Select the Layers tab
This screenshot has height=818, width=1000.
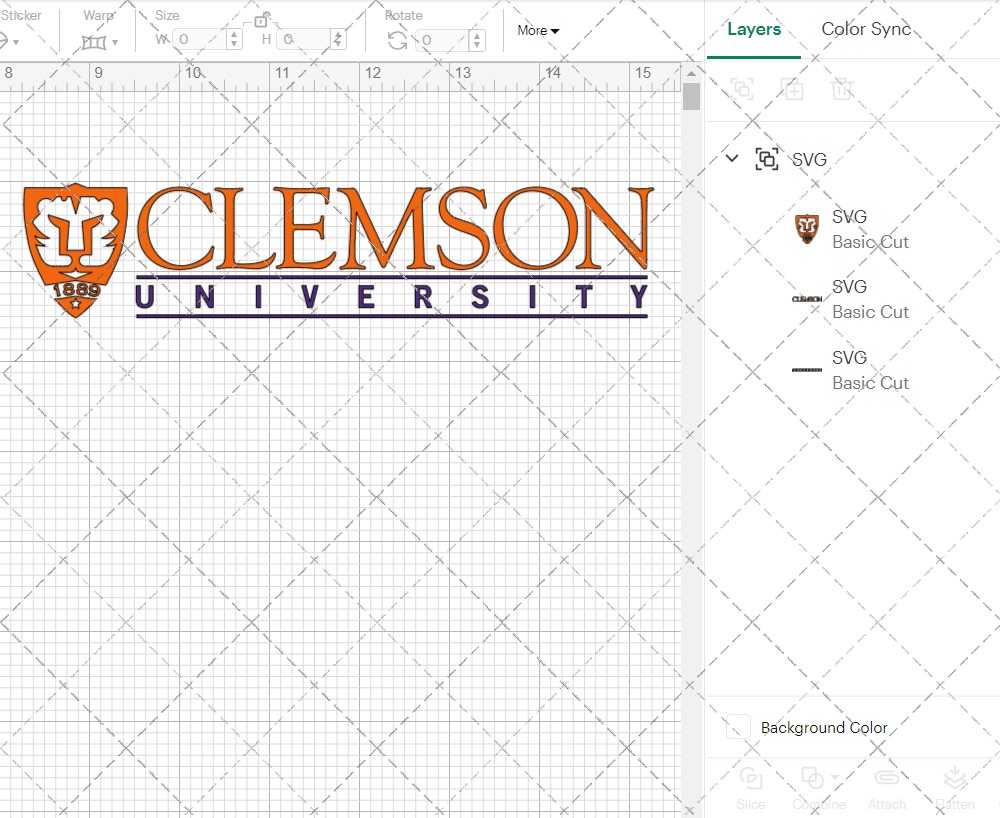pyautogui.click(x=754, y=29)
